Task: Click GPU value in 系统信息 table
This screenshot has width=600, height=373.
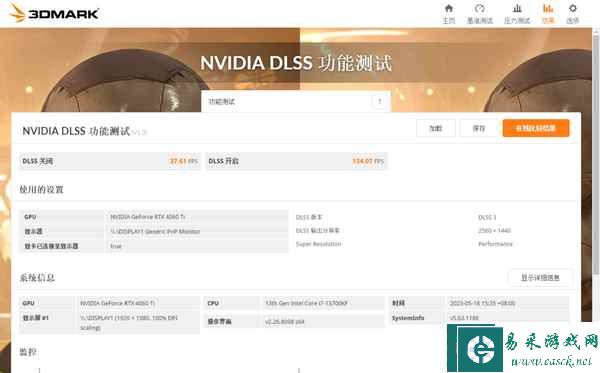Action: coord(117,303)
